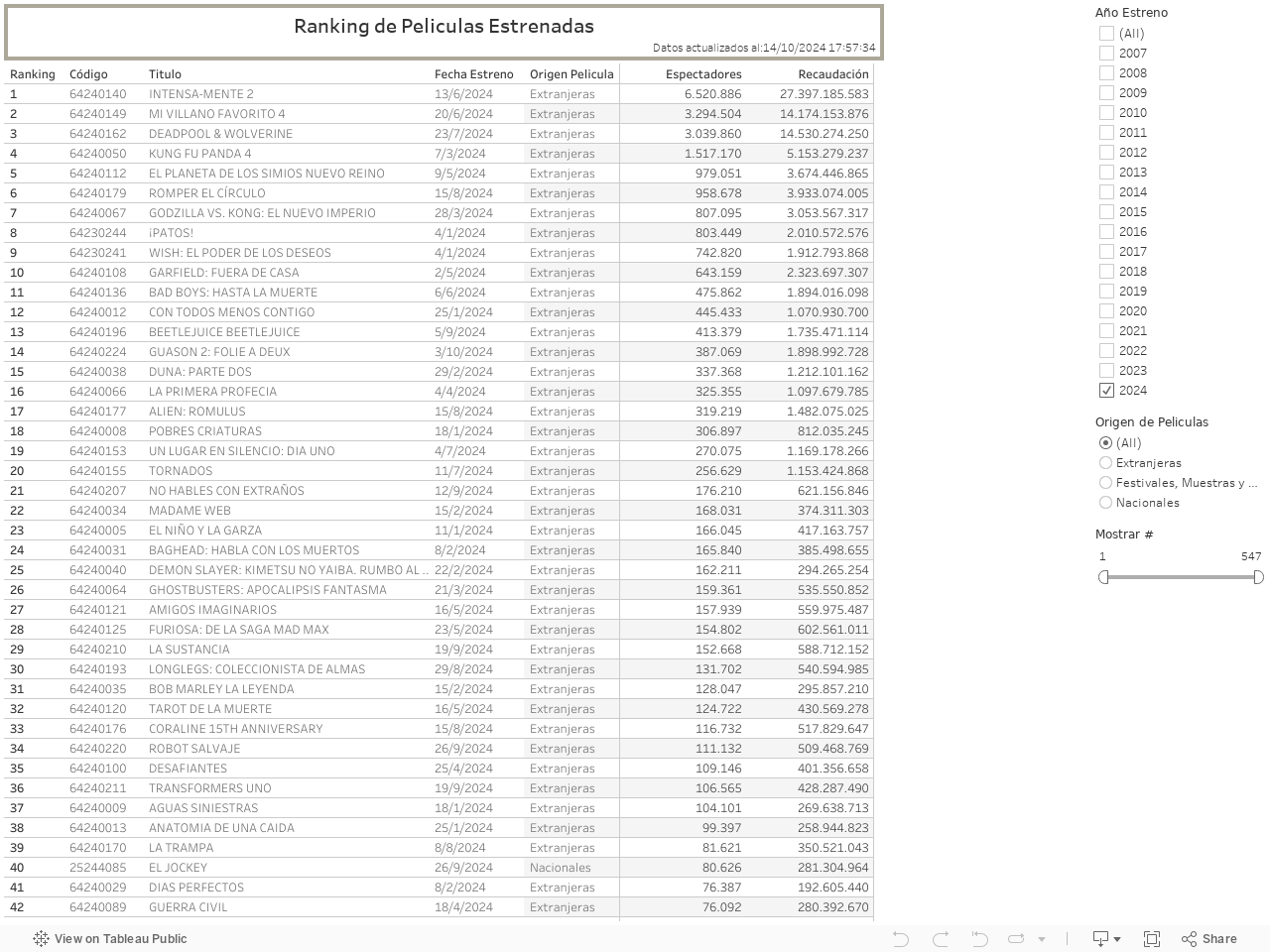1270x952 pixels.
Task: Select the (All) origin radio button
Action: 1105,442
